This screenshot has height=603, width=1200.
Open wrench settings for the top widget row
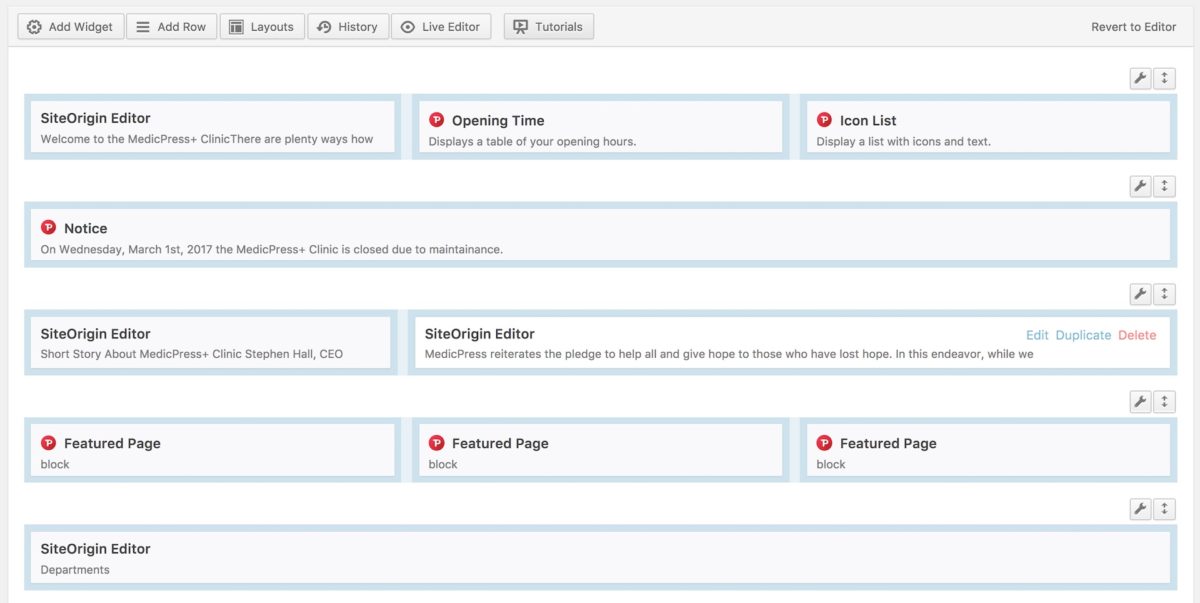pyautogui.click(x=1140, y=77)
